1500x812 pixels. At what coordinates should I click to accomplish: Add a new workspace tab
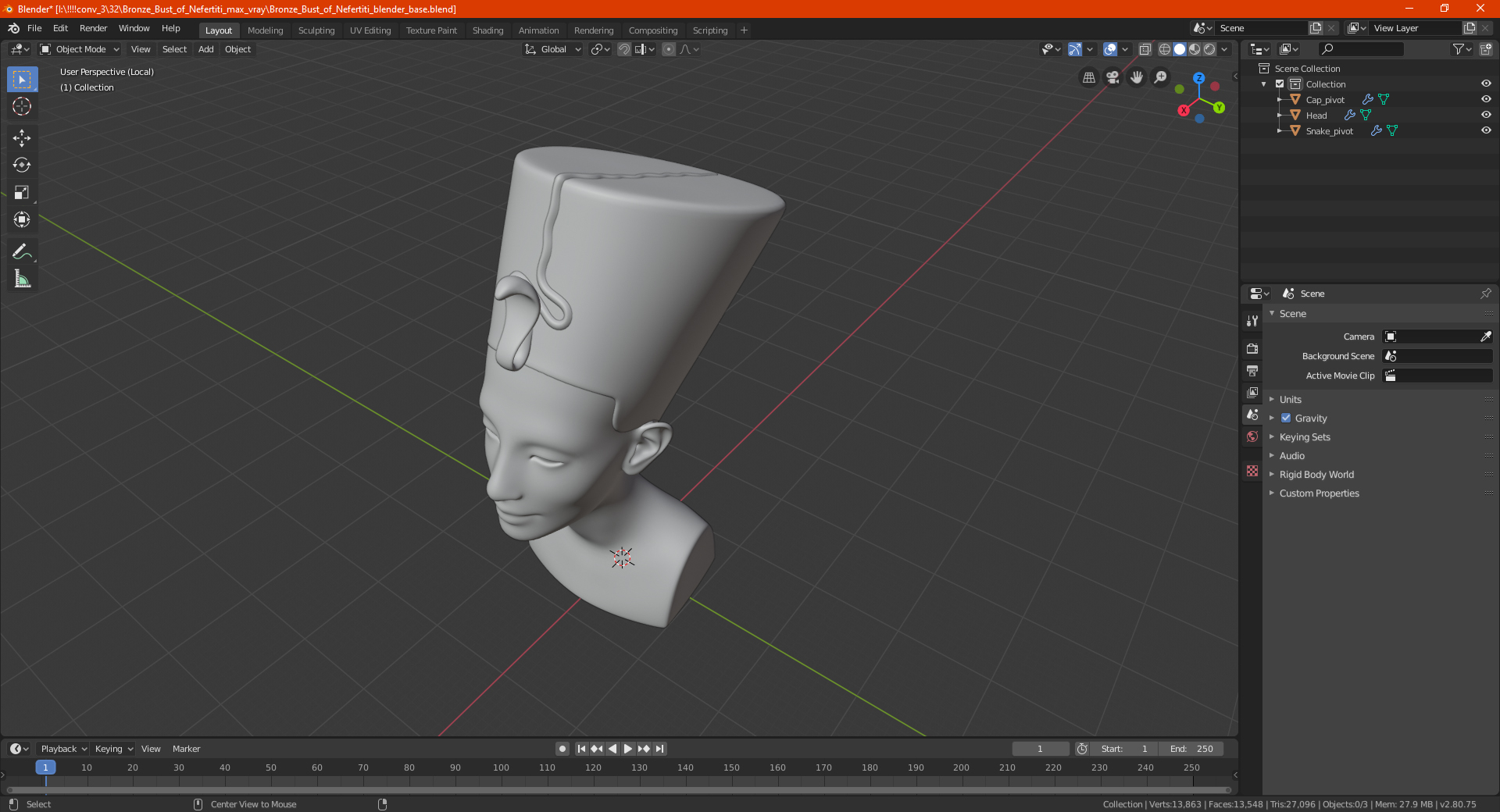[744, 30]
